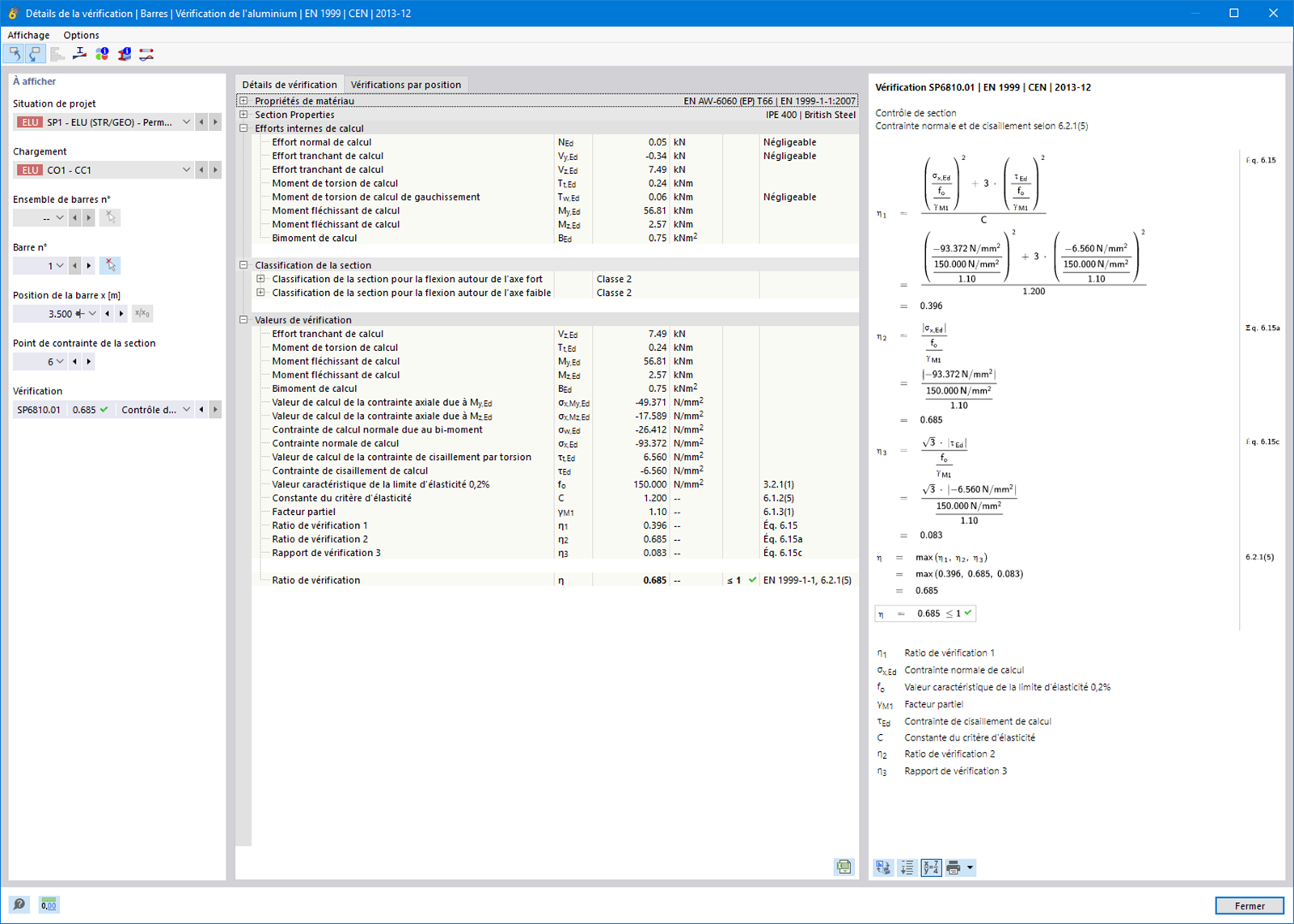
Task: Step to next Position de la barre value
Action: (121, 314)
